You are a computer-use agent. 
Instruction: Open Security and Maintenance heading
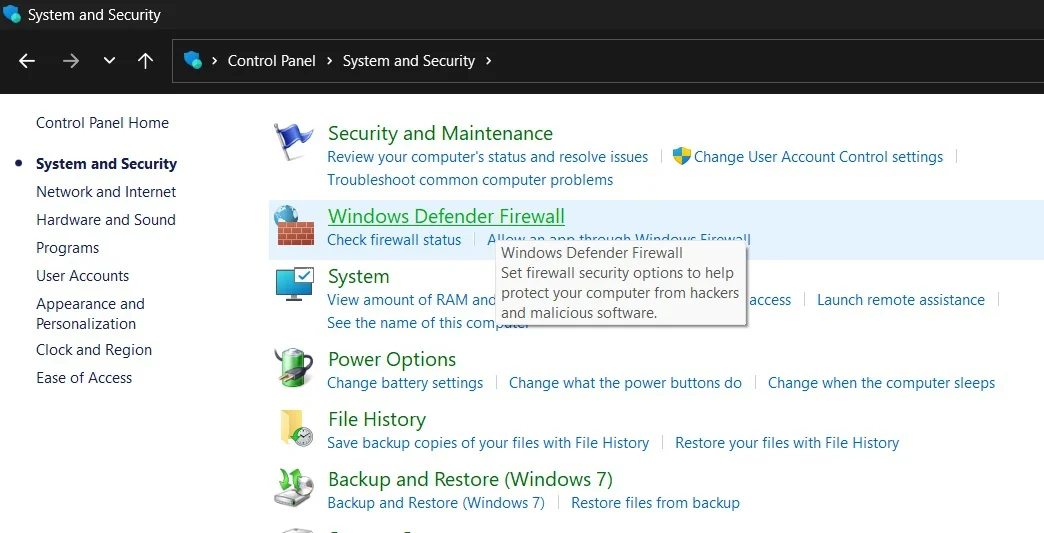440,133
